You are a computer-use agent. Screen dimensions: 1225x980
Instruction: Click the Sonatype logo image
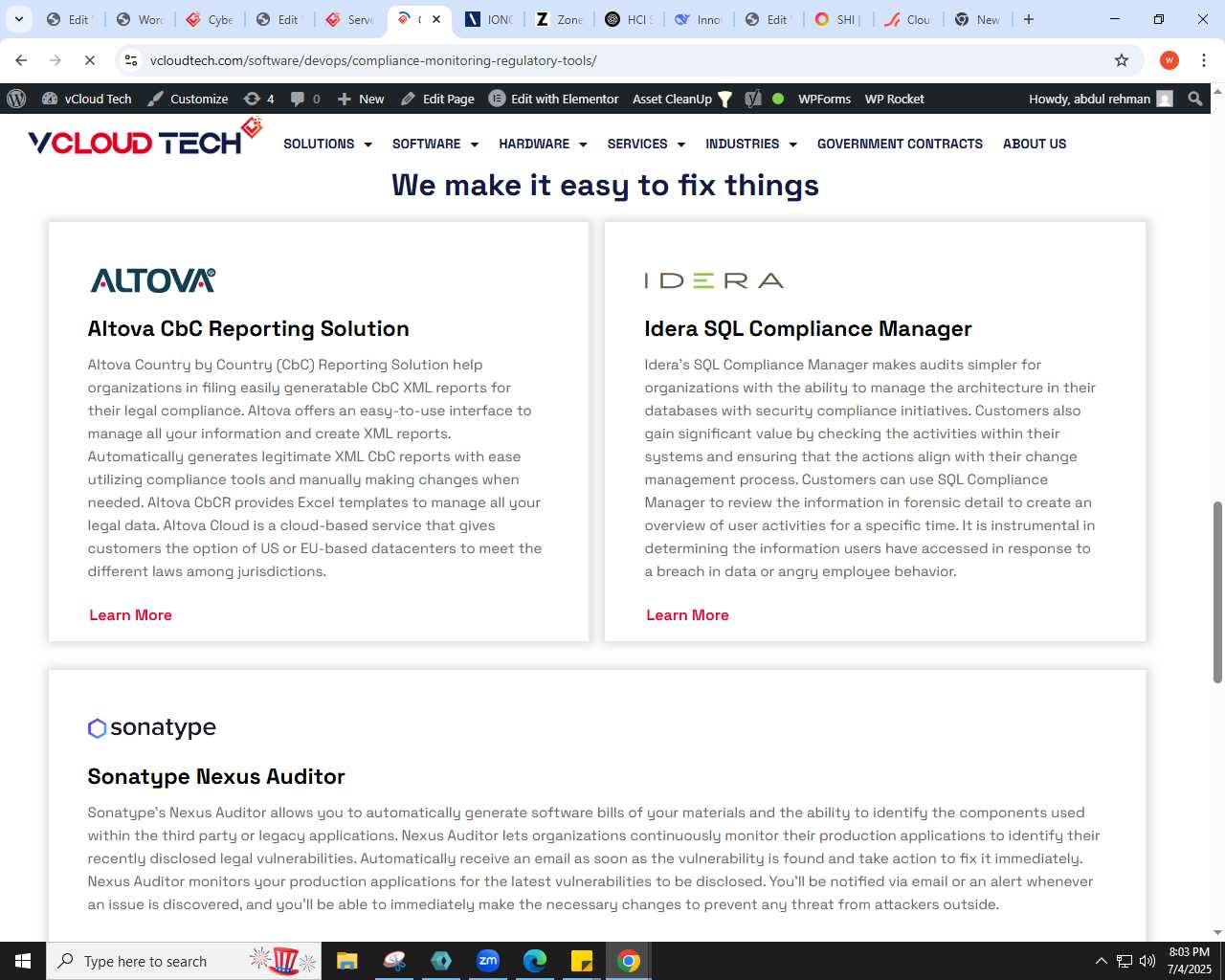click(x=152, y=728)
